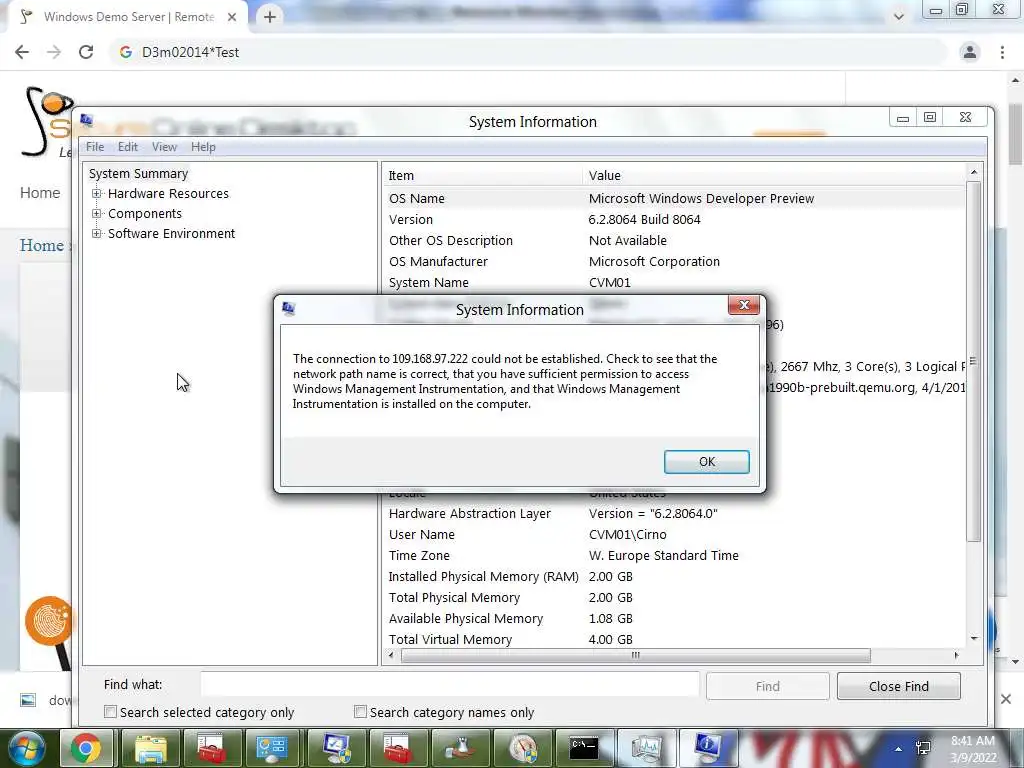Open the Help menu
The image size is (1024, 768).
(203, 147)
